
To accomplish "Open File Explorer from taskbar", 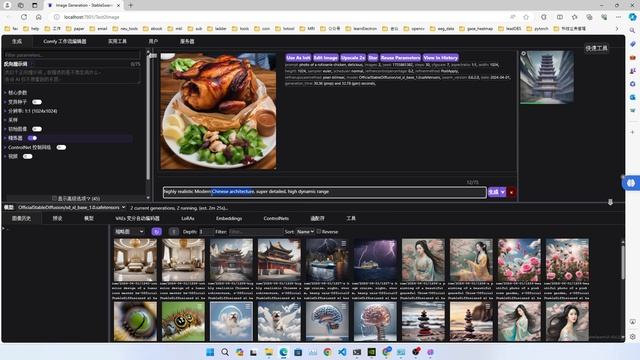I will pos(269,352).
